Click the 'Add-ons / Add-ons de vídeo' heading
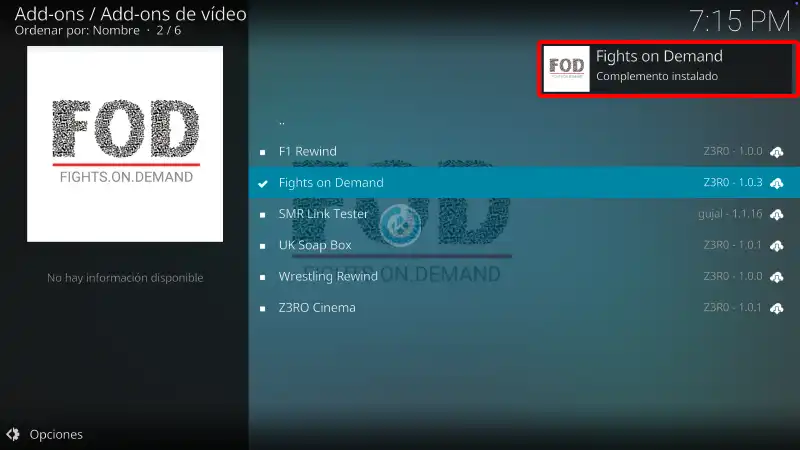This screenshot has height=450, width=800. pos(131,14)
